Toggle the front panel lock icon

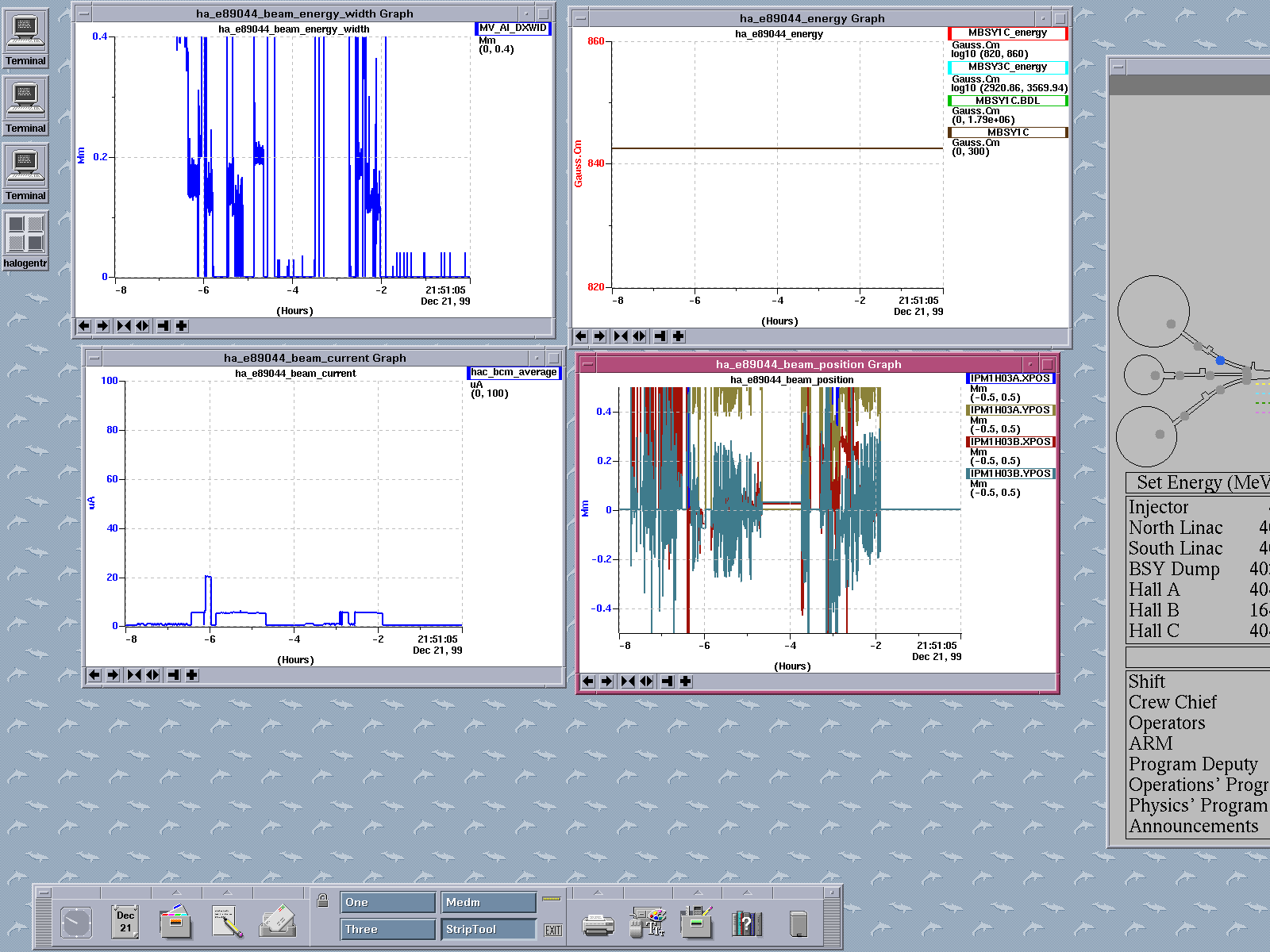[323, 900]
